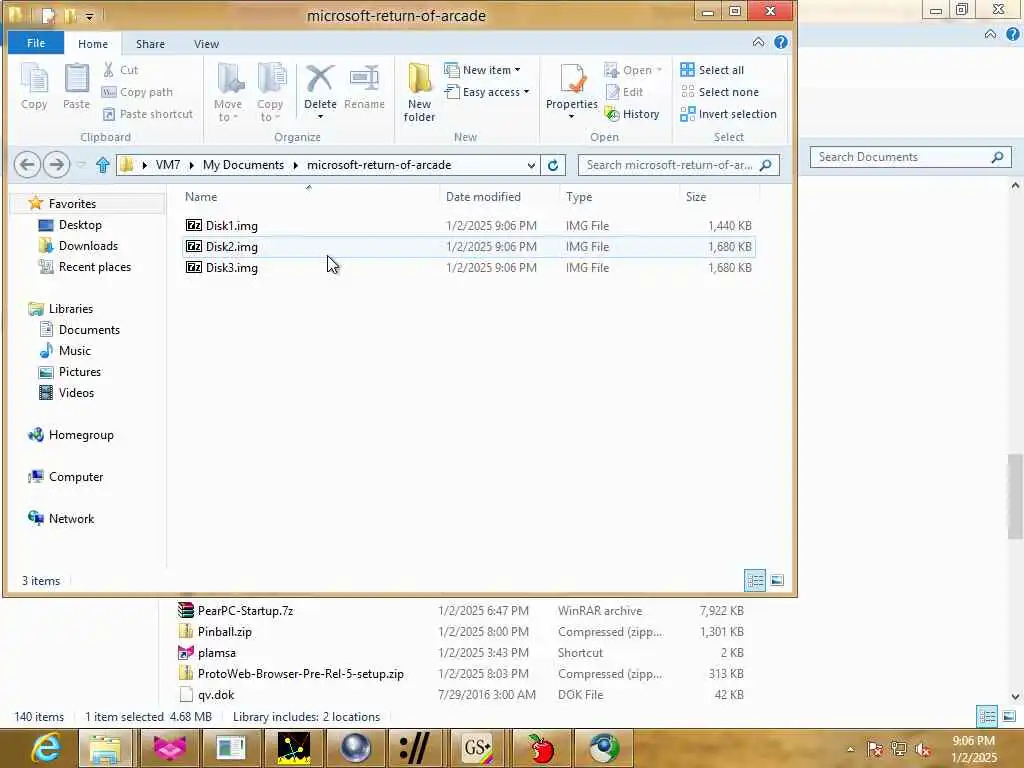Screen dimensions: 1024x768
Task: Show hidden system tray icons
Action: pos(850,750)
